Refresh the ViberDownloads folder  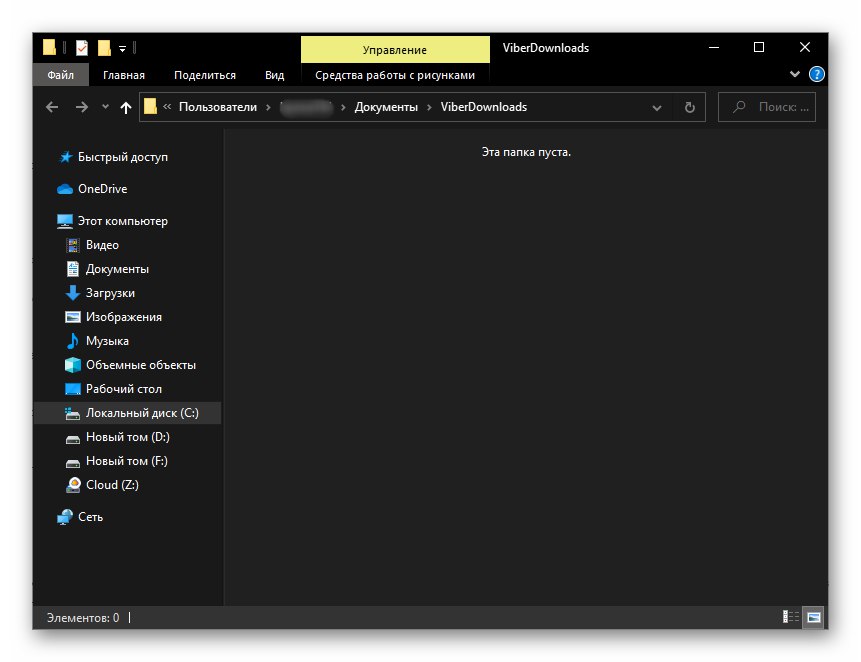point(690,108)
